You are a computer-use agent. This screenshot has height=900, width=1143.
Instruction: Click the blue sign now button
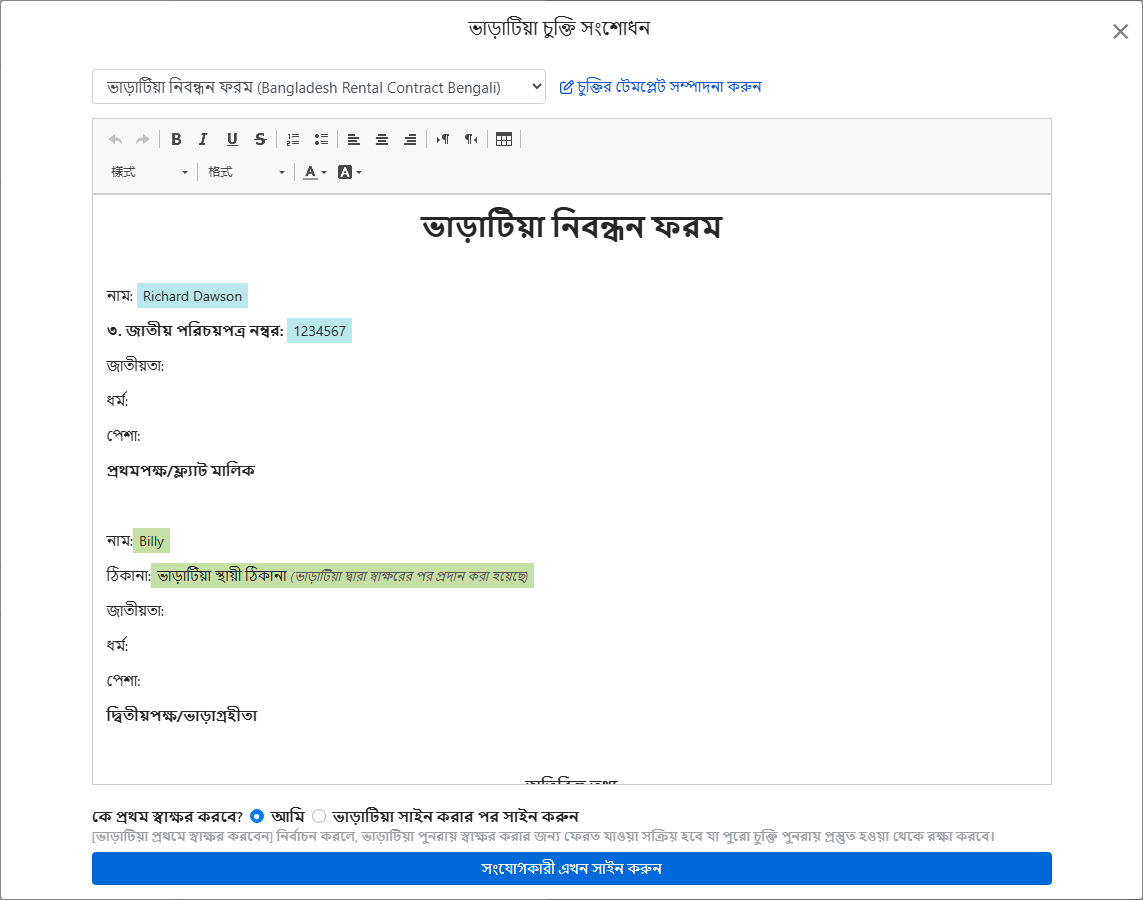572,869
